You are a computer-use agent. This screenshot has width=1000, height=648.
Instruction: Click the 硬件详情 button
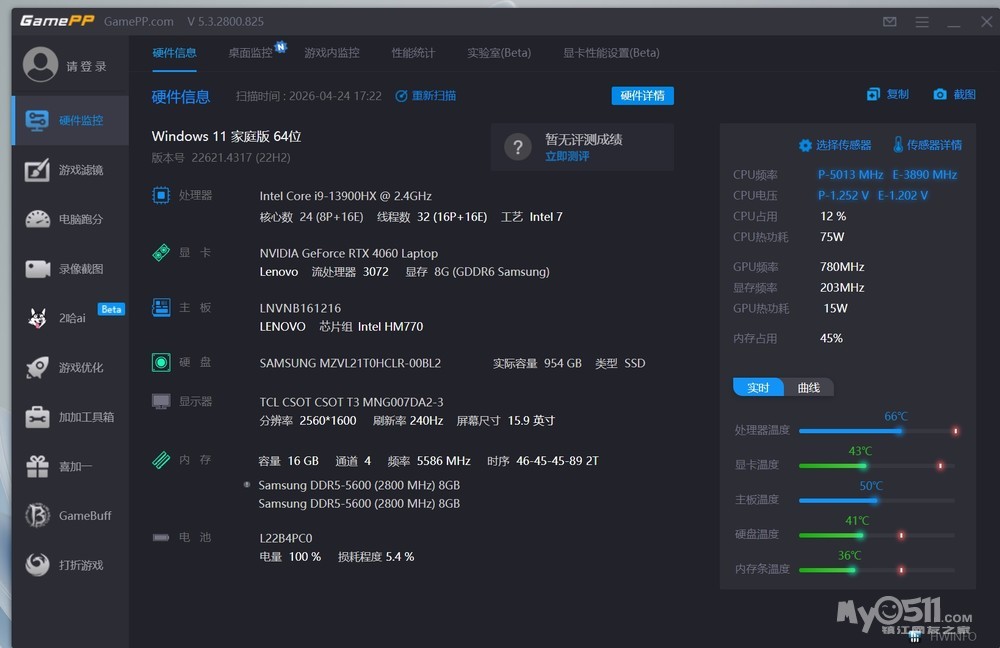point(642,96)
